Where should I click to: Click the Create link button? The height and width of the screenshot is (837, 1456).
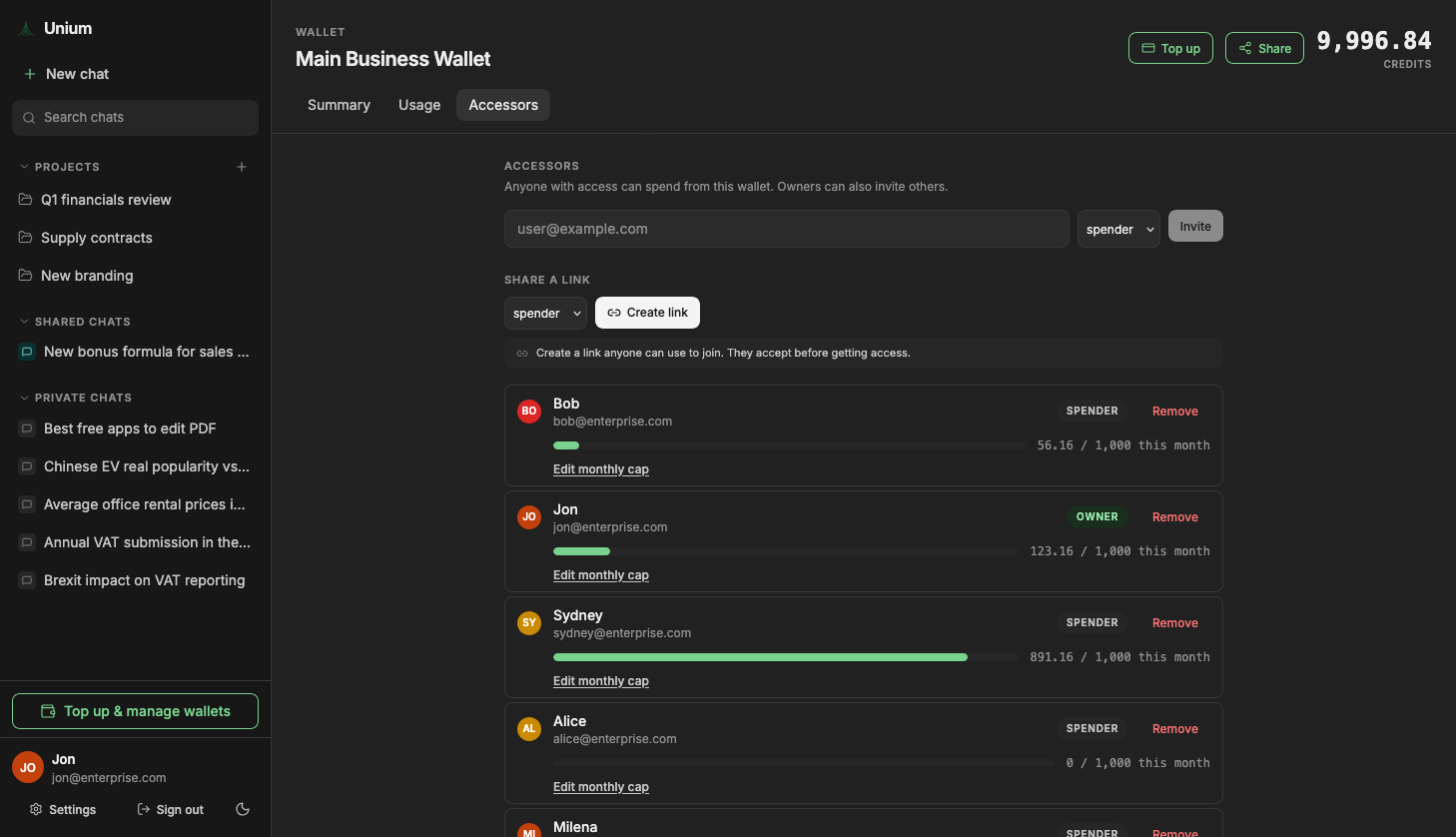(647, 313)
